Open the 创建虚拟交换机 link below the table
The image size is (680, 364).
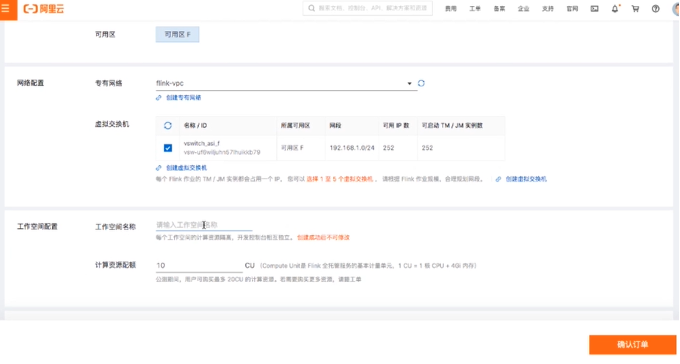(x=186, y=168)
